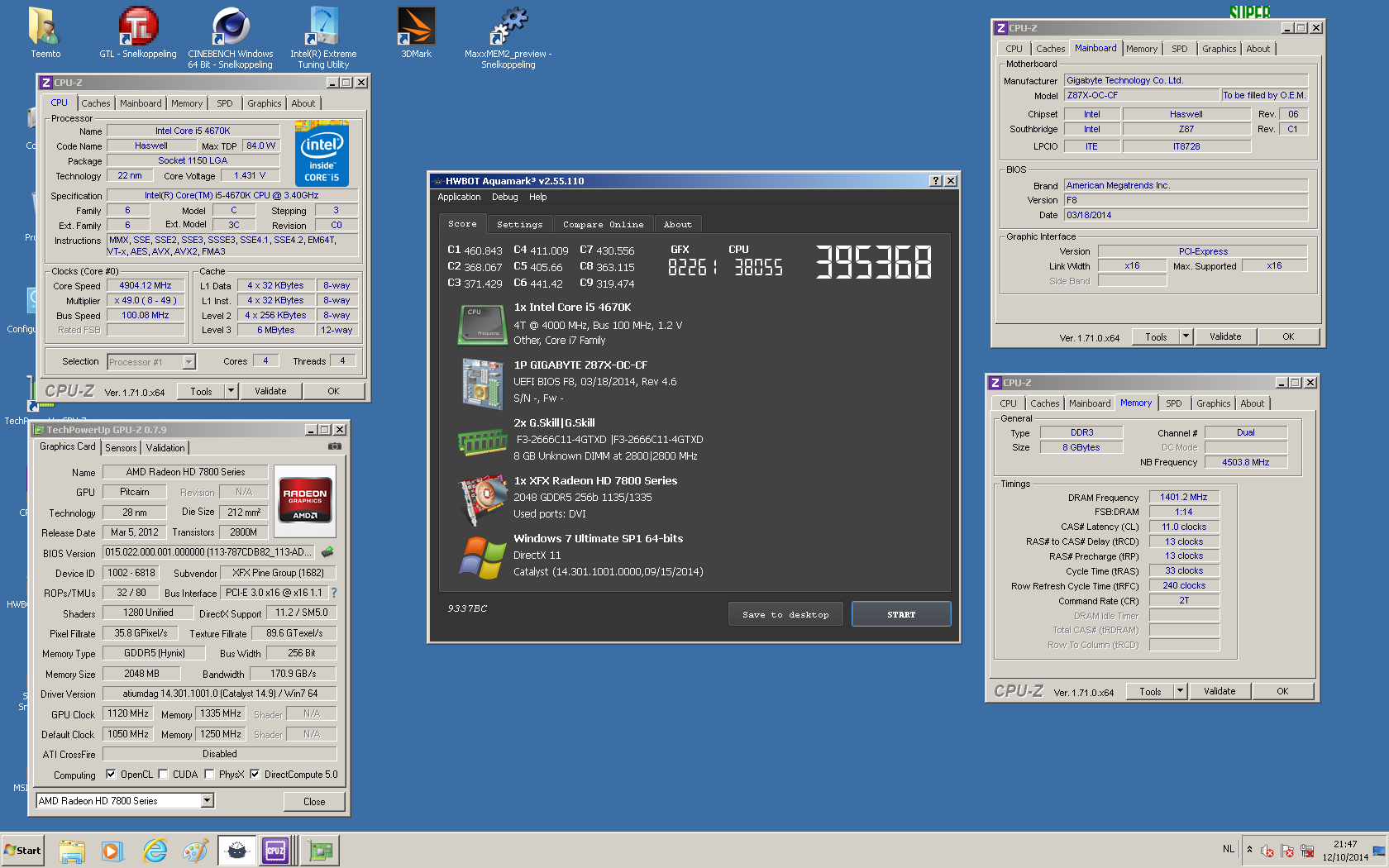Click START button in Aquamark
This screenshot has width=1389, height=868.
(901, 614)
